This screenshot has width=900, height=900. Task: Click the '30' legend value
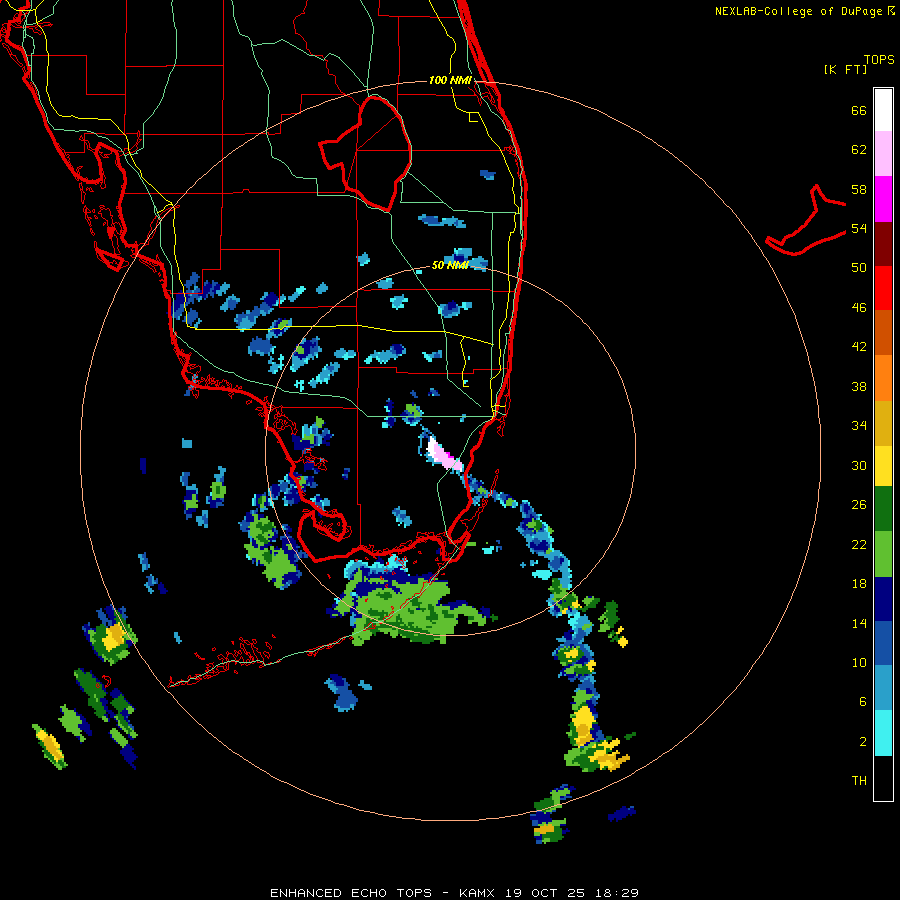point(859,465)
